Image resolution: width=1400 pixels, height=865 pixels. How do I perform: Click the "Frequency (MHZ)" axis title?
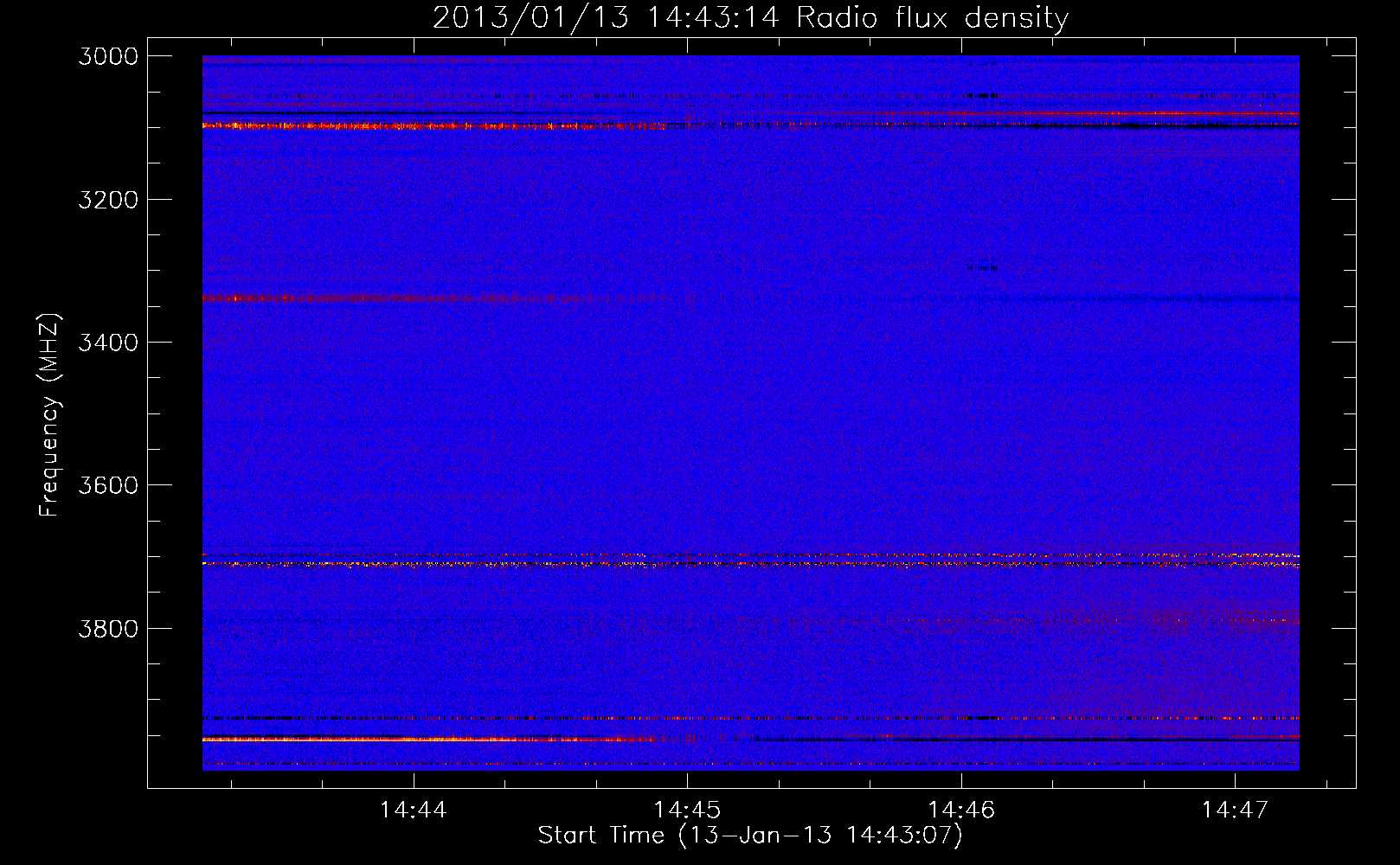[x=49, y=415]
